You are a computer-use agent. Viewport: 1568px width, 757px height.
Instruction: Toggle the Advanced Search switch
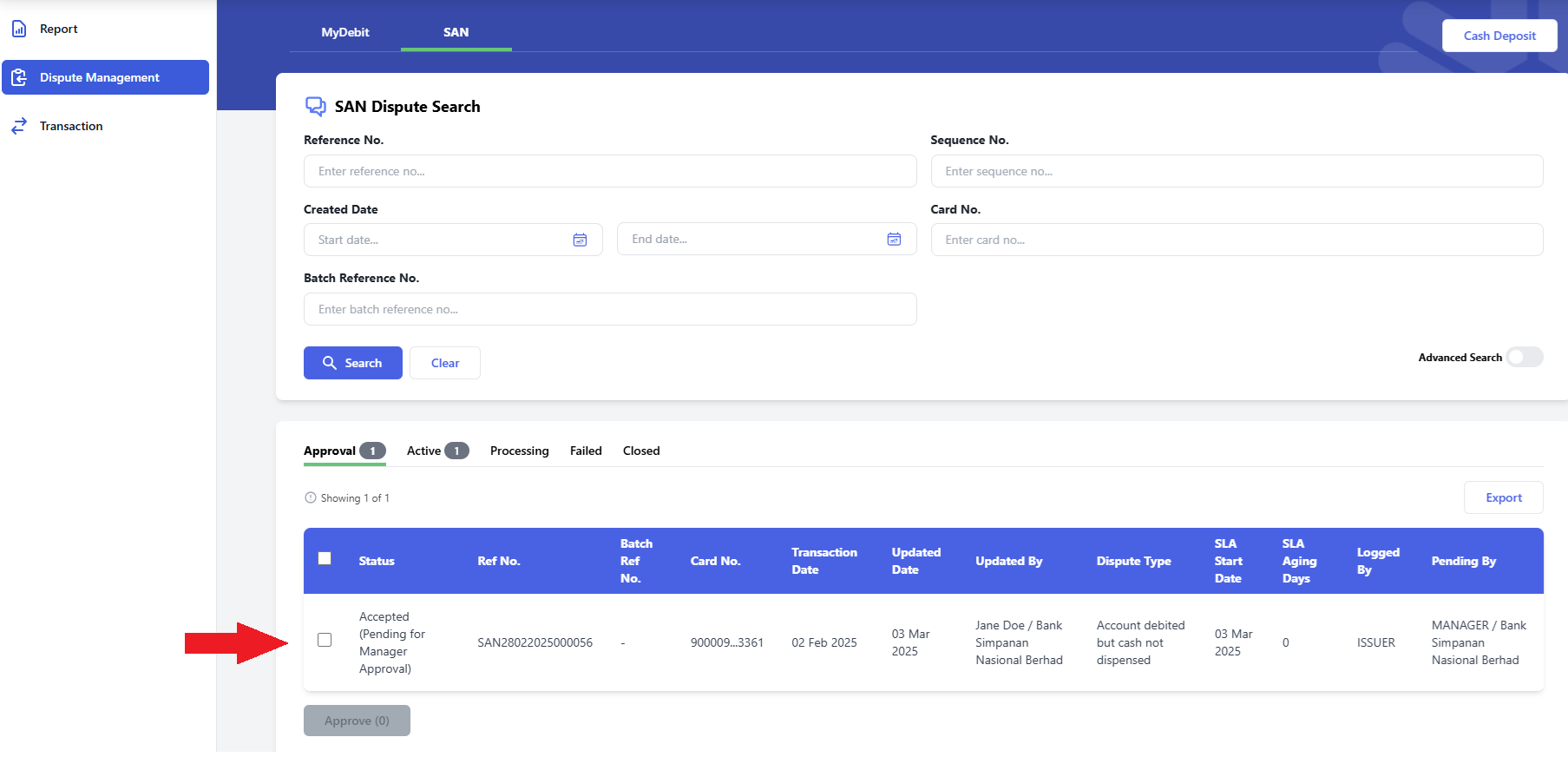click(1525, 357)
